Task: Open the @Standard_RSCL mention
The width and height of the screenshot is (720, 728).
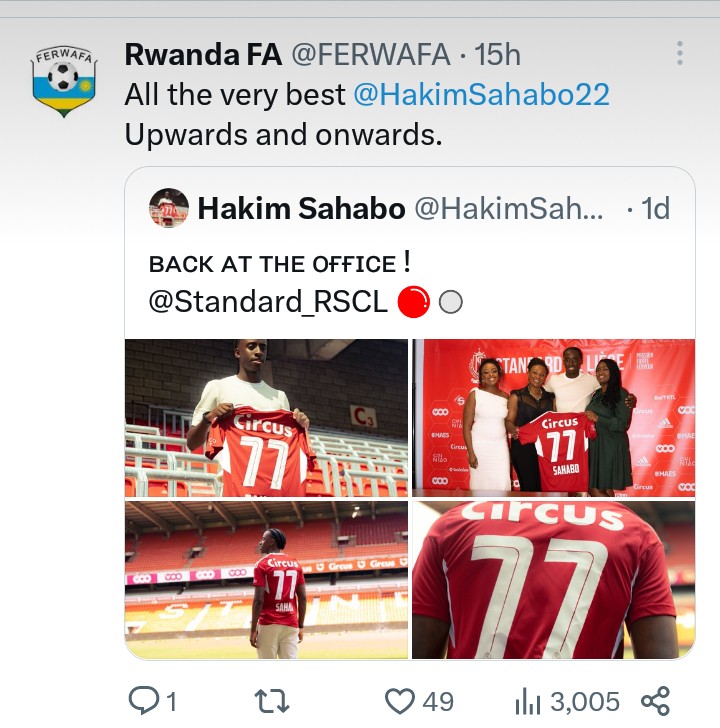Action: 268,301
